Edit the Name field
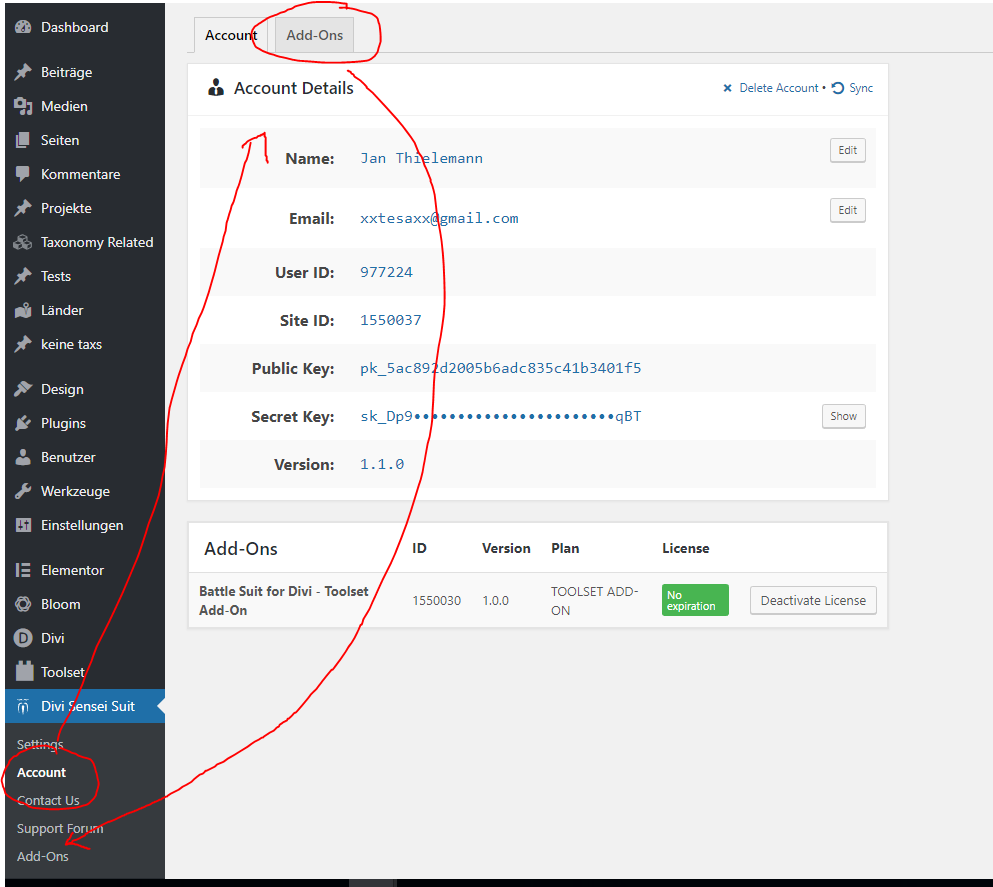993x887 pixels. pos(847,150)
